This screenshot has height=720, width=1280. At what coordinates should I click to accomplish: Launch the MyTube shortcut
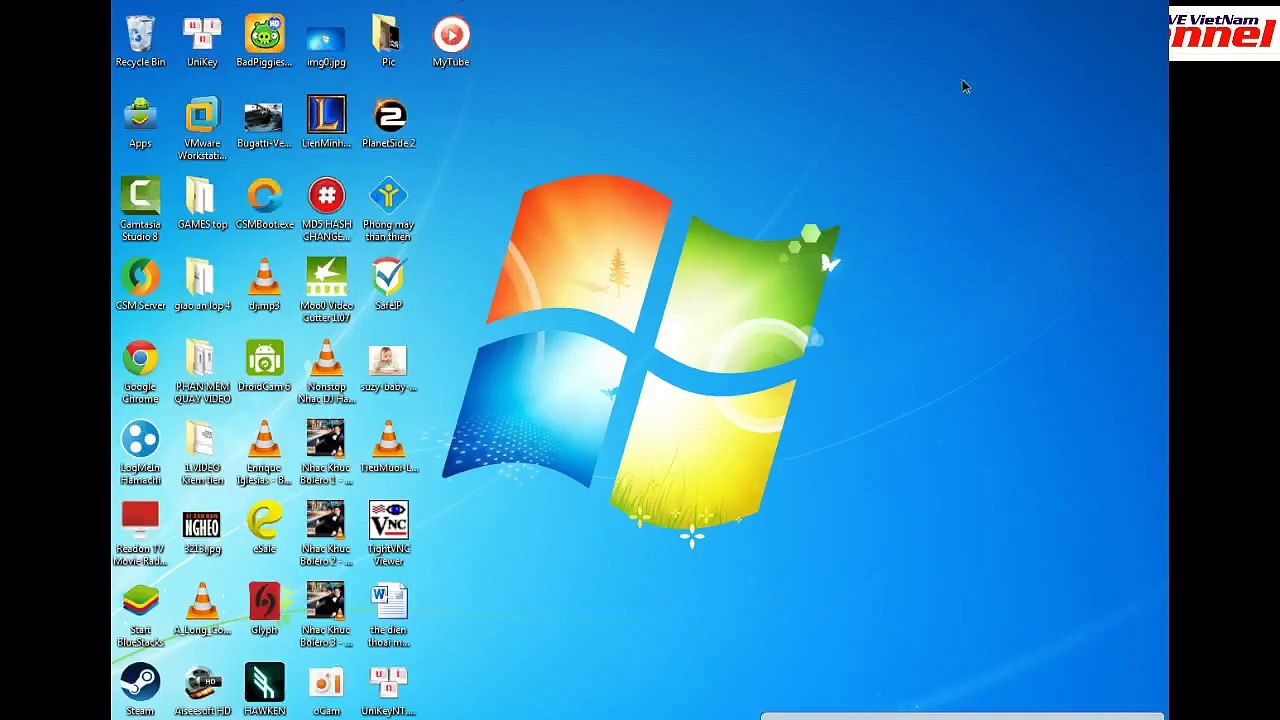coord(451,41)
